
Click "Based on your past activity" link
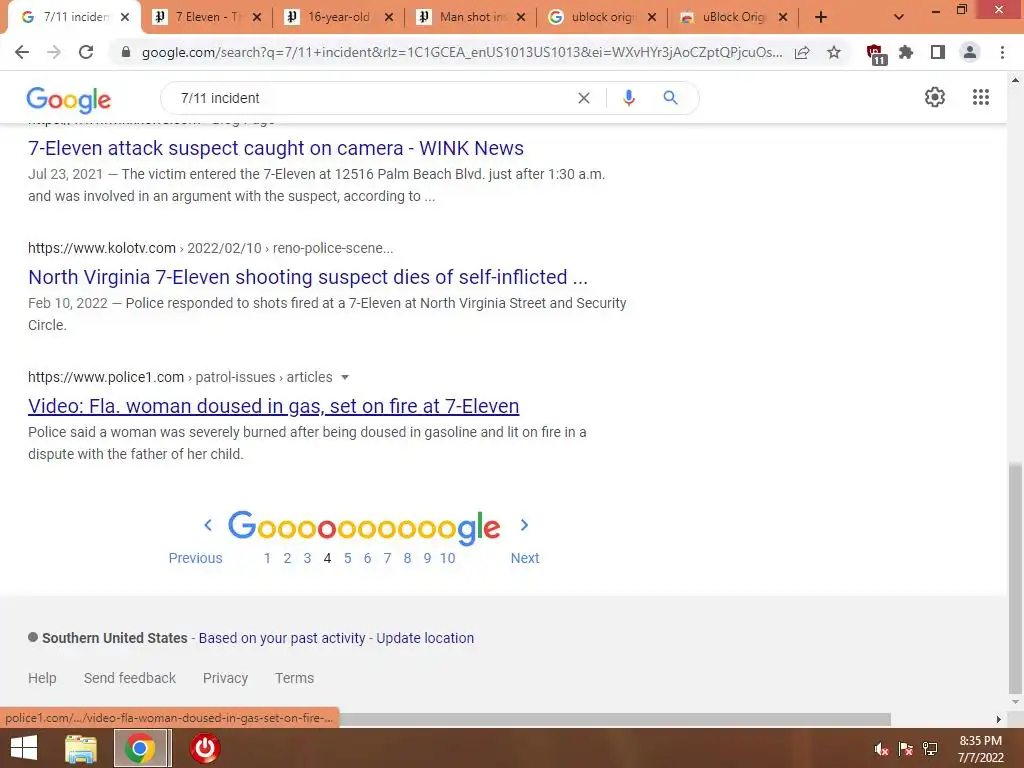(x=282, y=638)
